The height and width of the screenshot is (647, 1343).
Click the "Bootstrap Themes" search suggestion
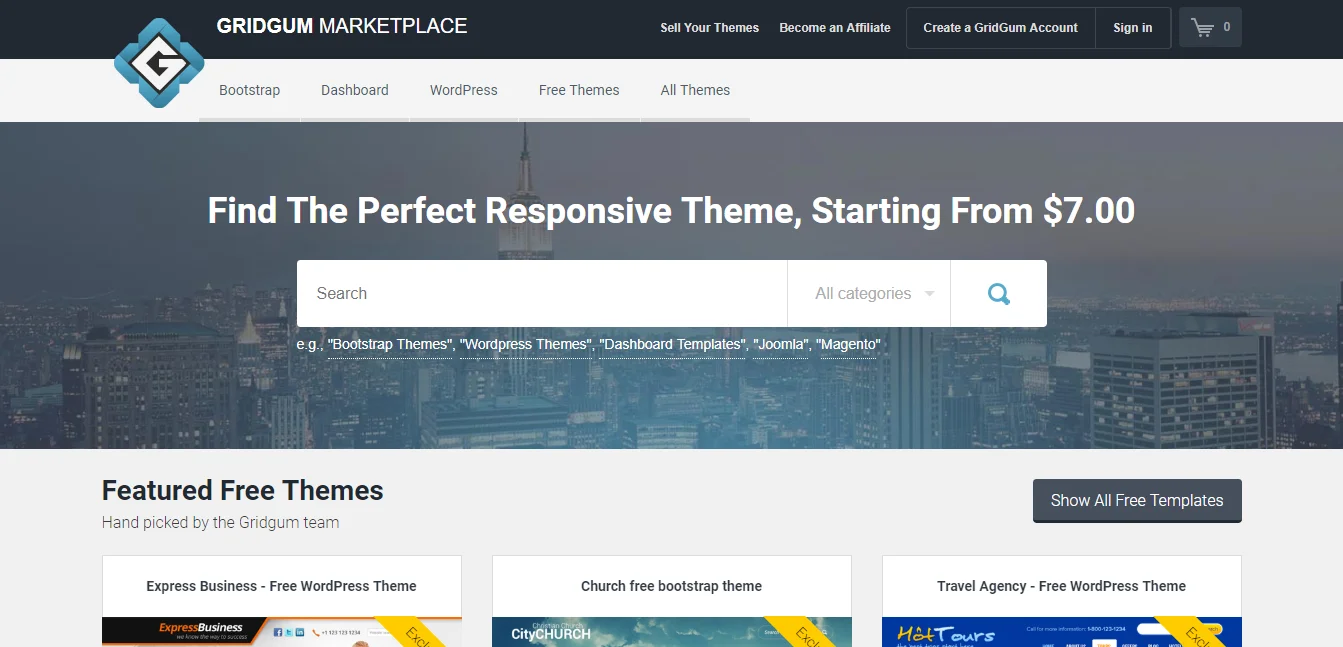point(391,345)
